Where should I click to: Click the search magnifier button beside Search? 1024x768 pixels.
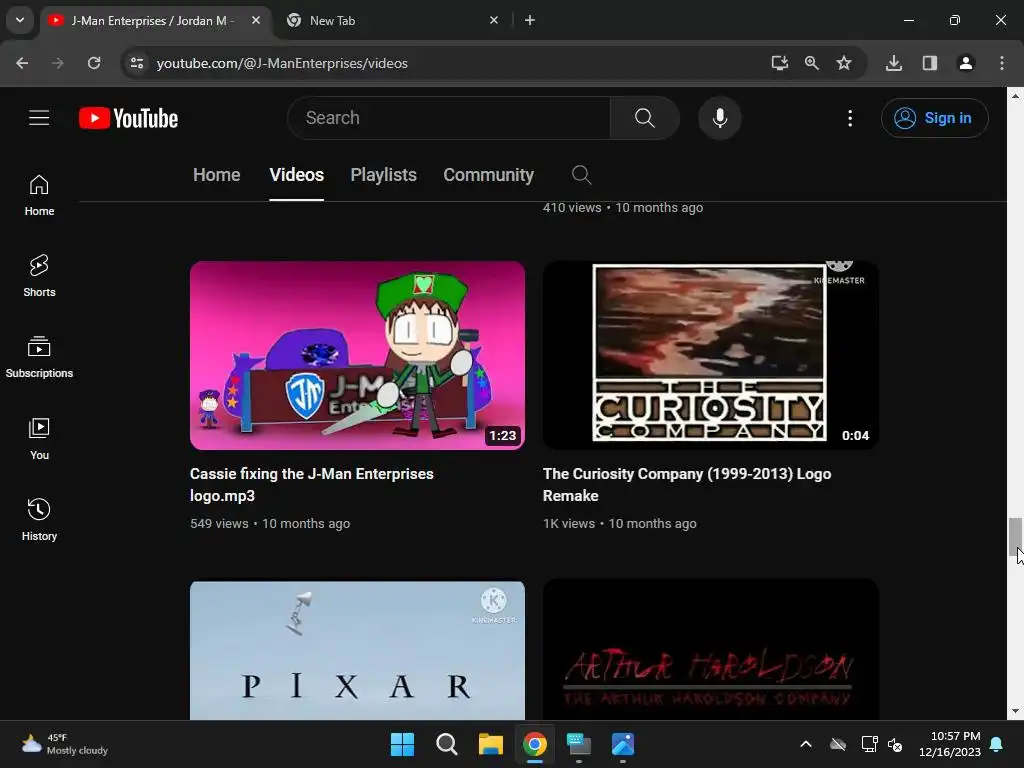click(645, 118)
